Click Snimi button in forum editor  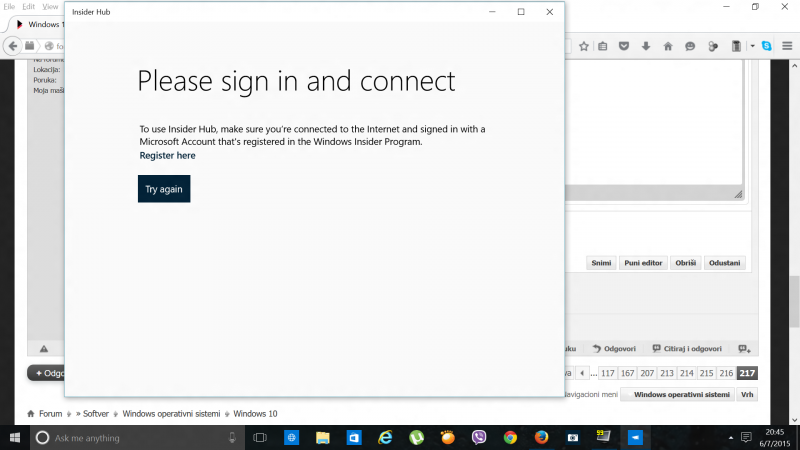(601, 263)
